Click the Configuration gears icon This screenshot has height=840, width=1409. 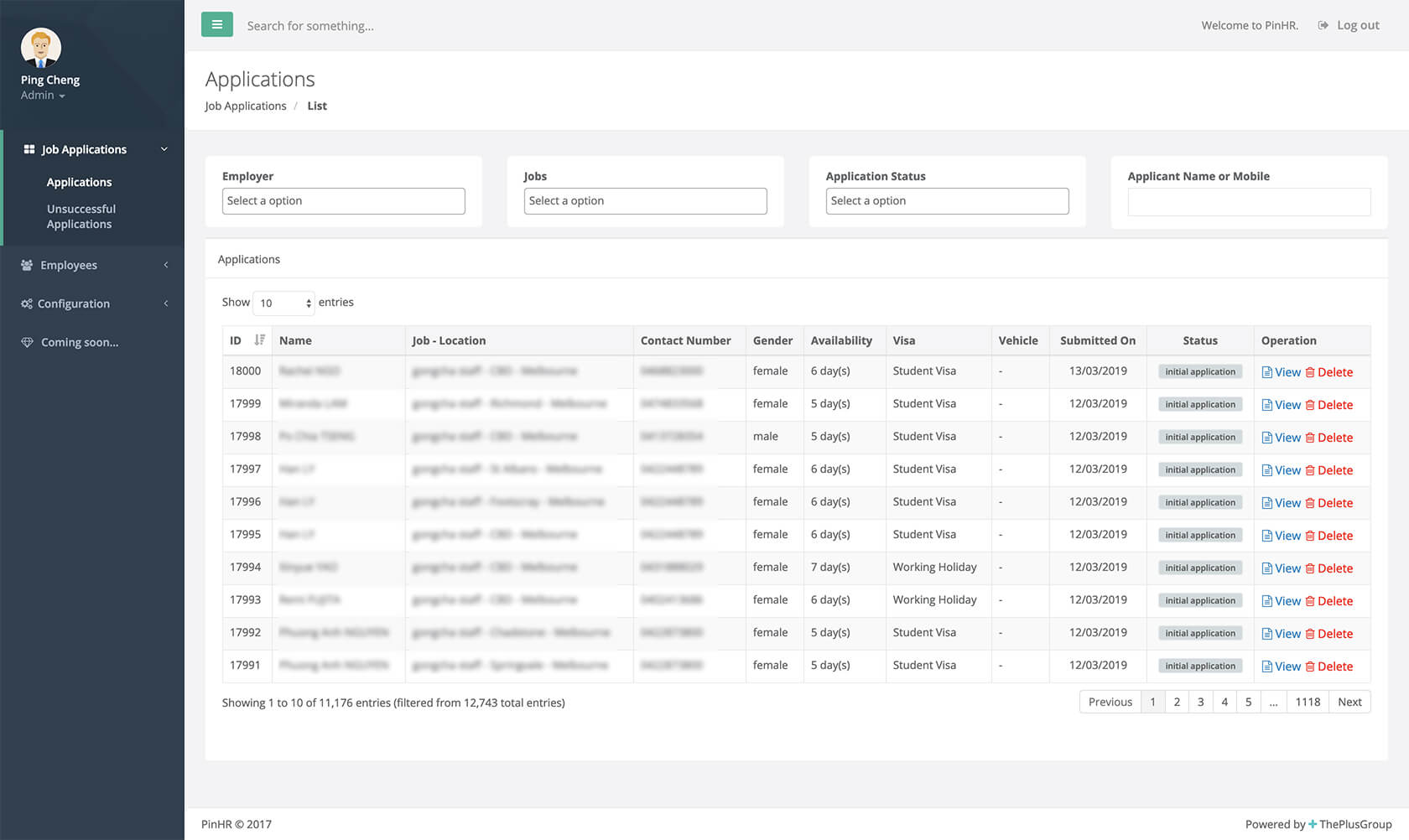(27, 303)
